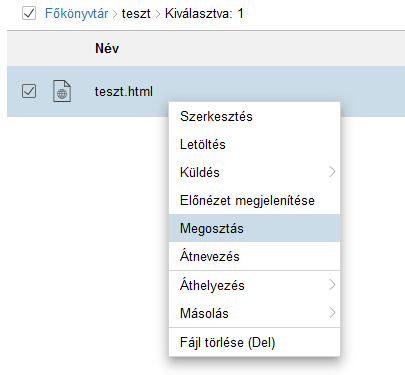
Task: Click the Kiválasztva: 1 selection label
Action: [x=204, y=14]
